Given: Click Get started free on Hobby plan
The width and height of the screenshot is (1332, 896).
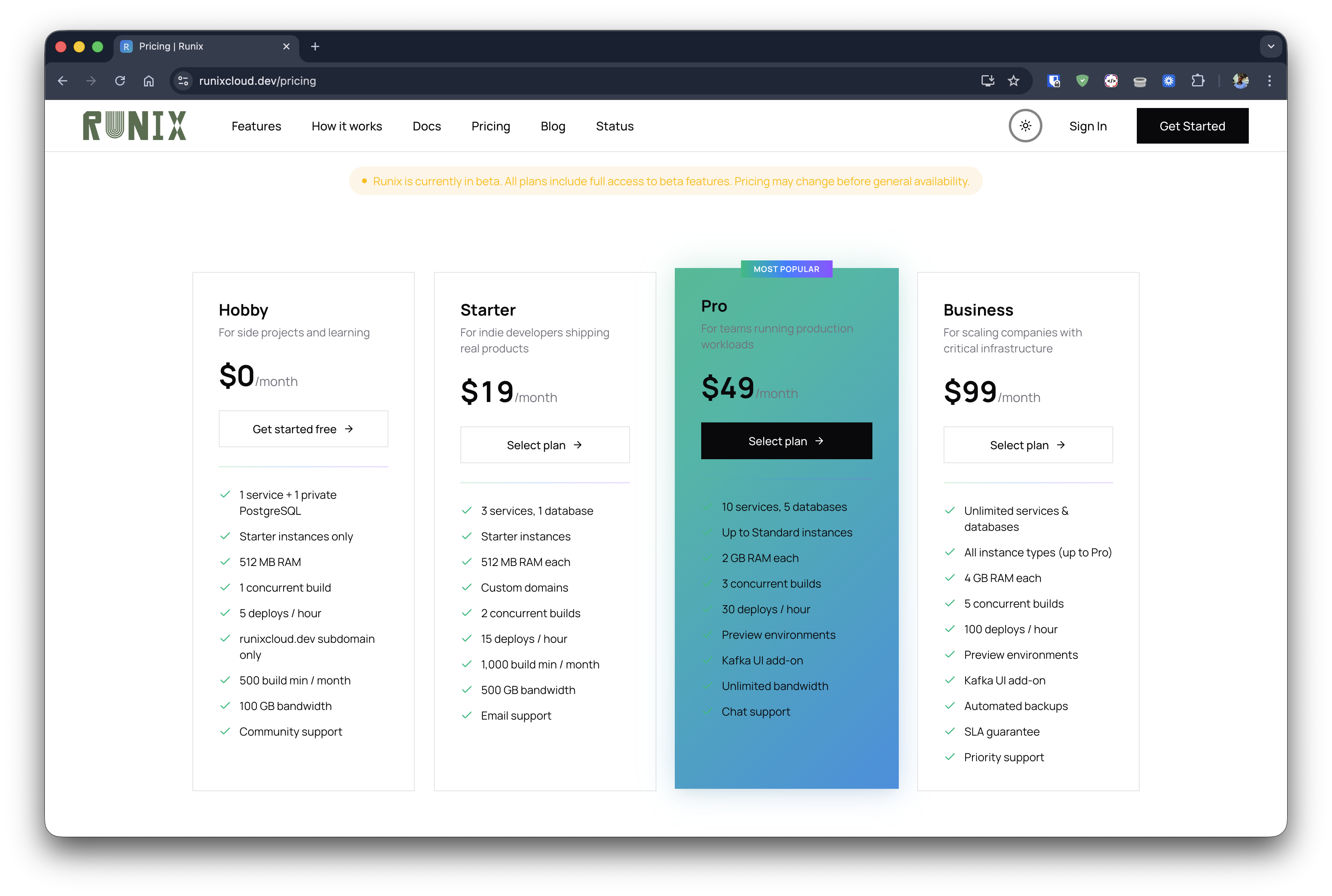Looking at the screenshot, I should pyautogui.click(x=304, y=428).
